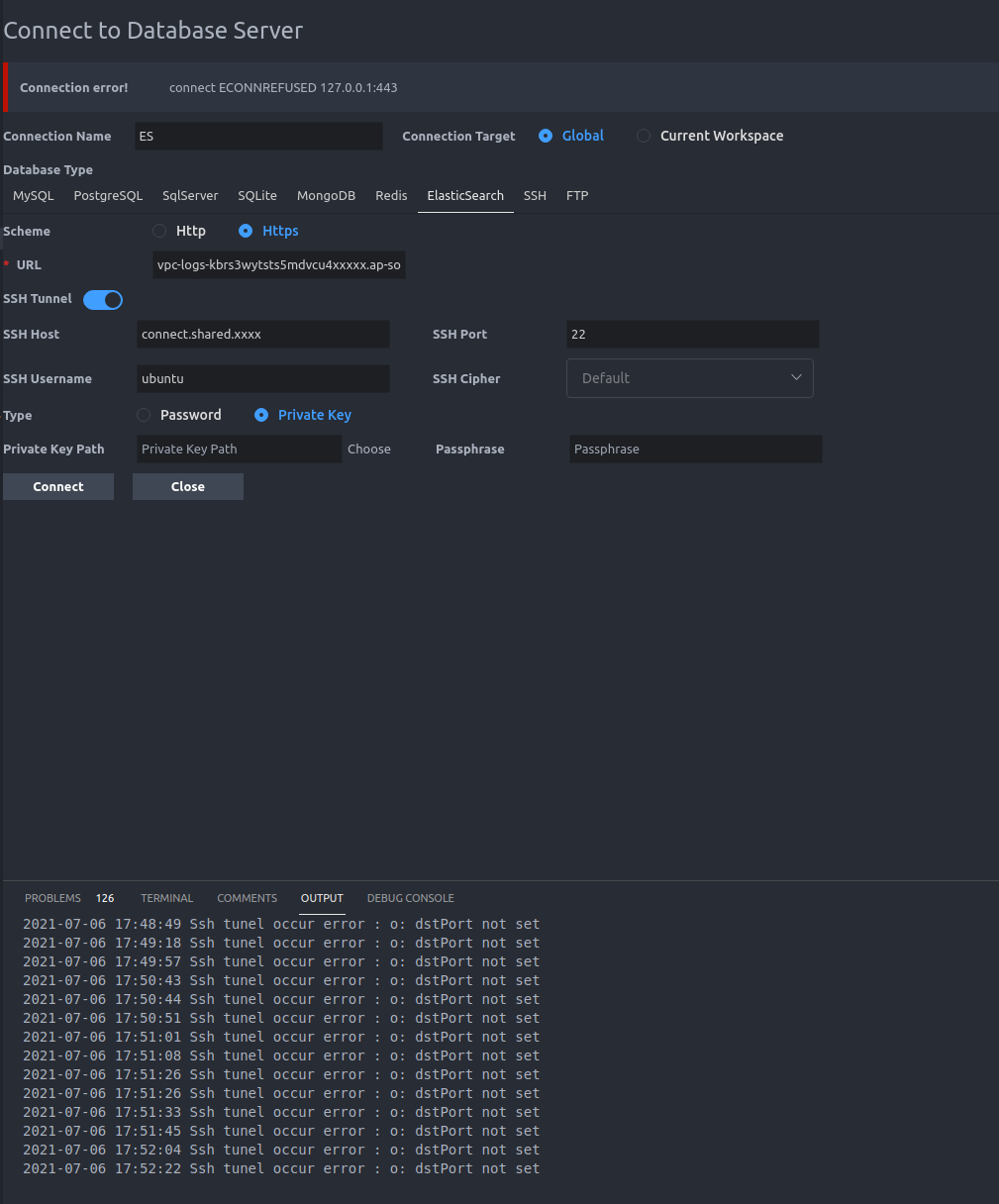Click the SSH Host input field

click(262, 334)
